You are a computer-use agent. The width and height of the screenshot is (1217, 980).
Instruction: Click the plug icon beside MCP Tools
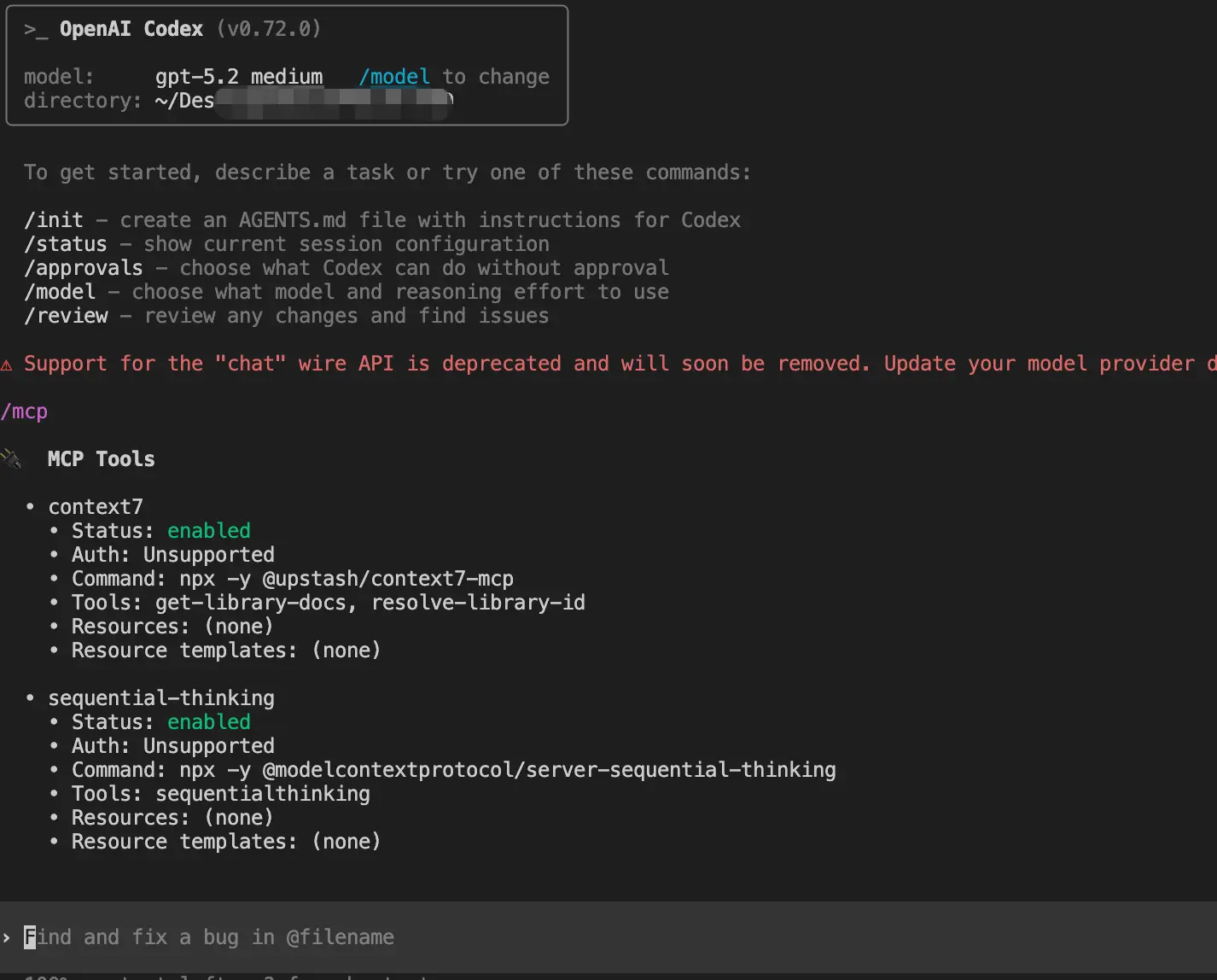(11, 459)
